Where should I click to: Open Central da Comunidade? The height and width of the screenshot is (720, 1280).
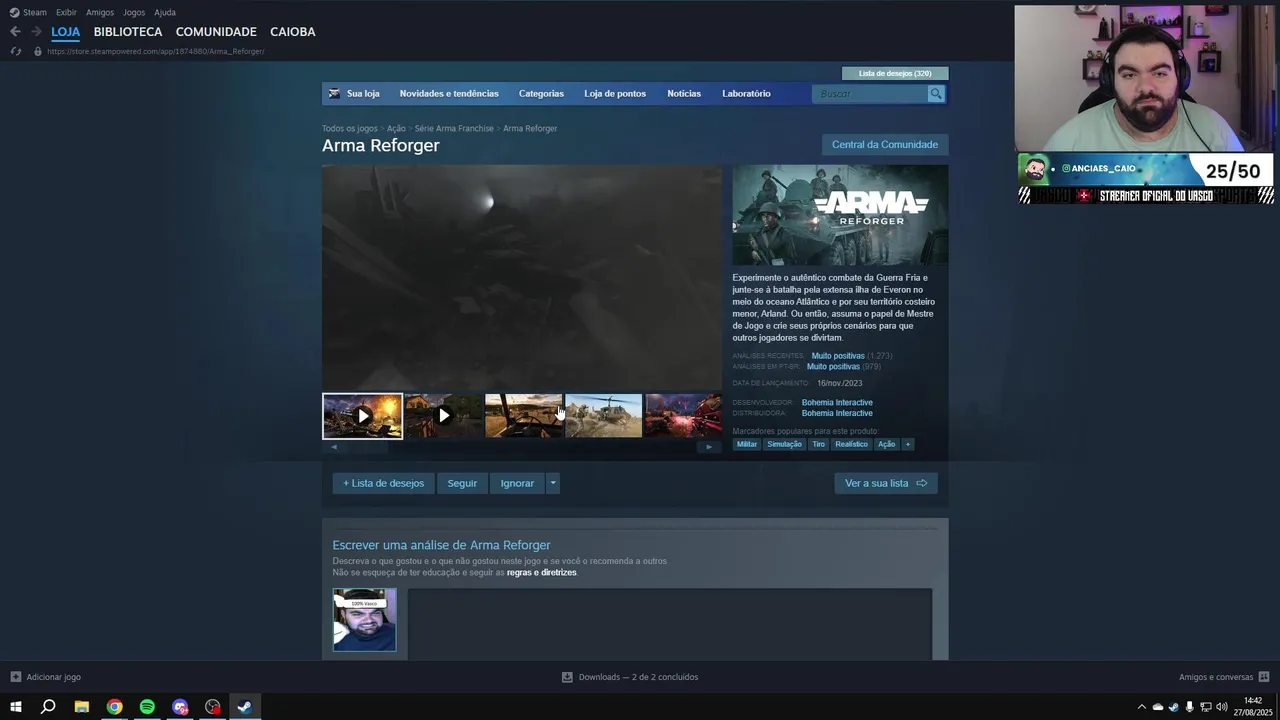point(885,145)
